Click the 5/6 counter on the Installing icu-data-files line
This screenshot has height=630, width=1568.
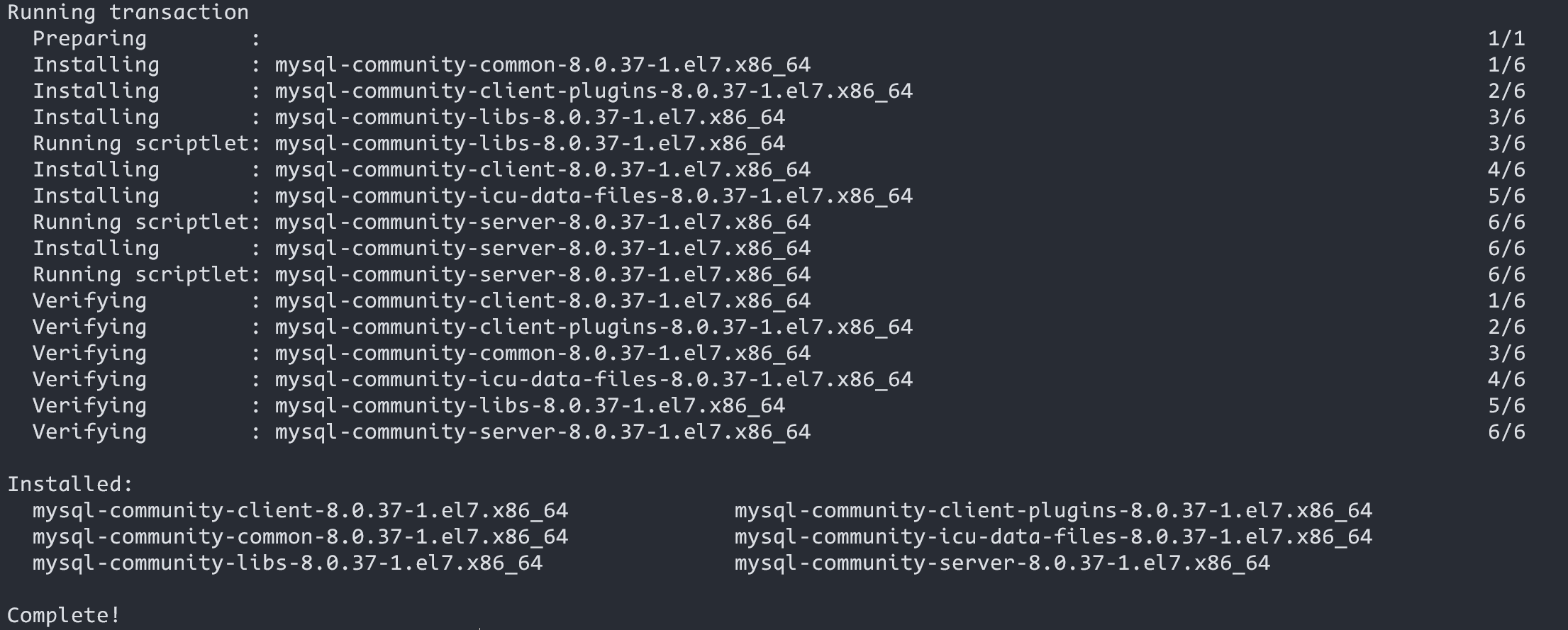click(x=1506, y=196)
